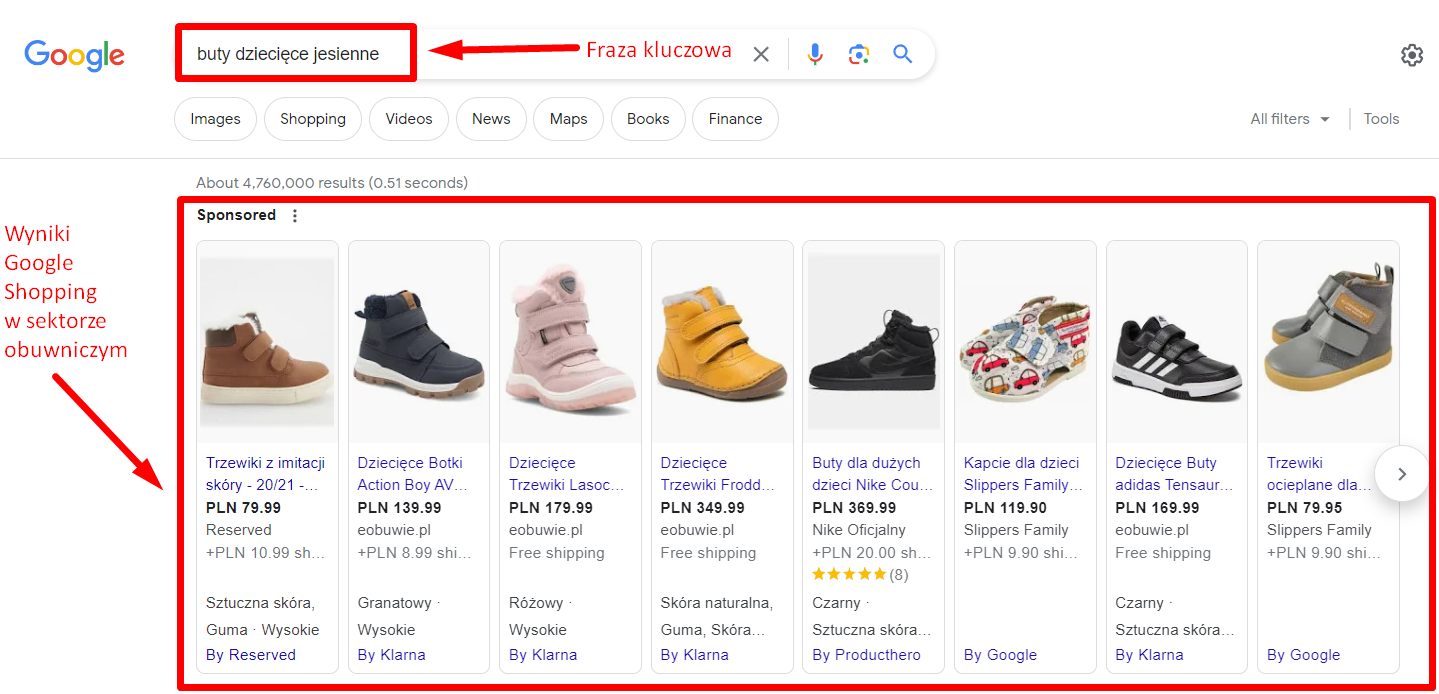This screenshot has height=694, width=1439.
Task: Open the pink Lasocki boot image
Action: click(570, 342)
